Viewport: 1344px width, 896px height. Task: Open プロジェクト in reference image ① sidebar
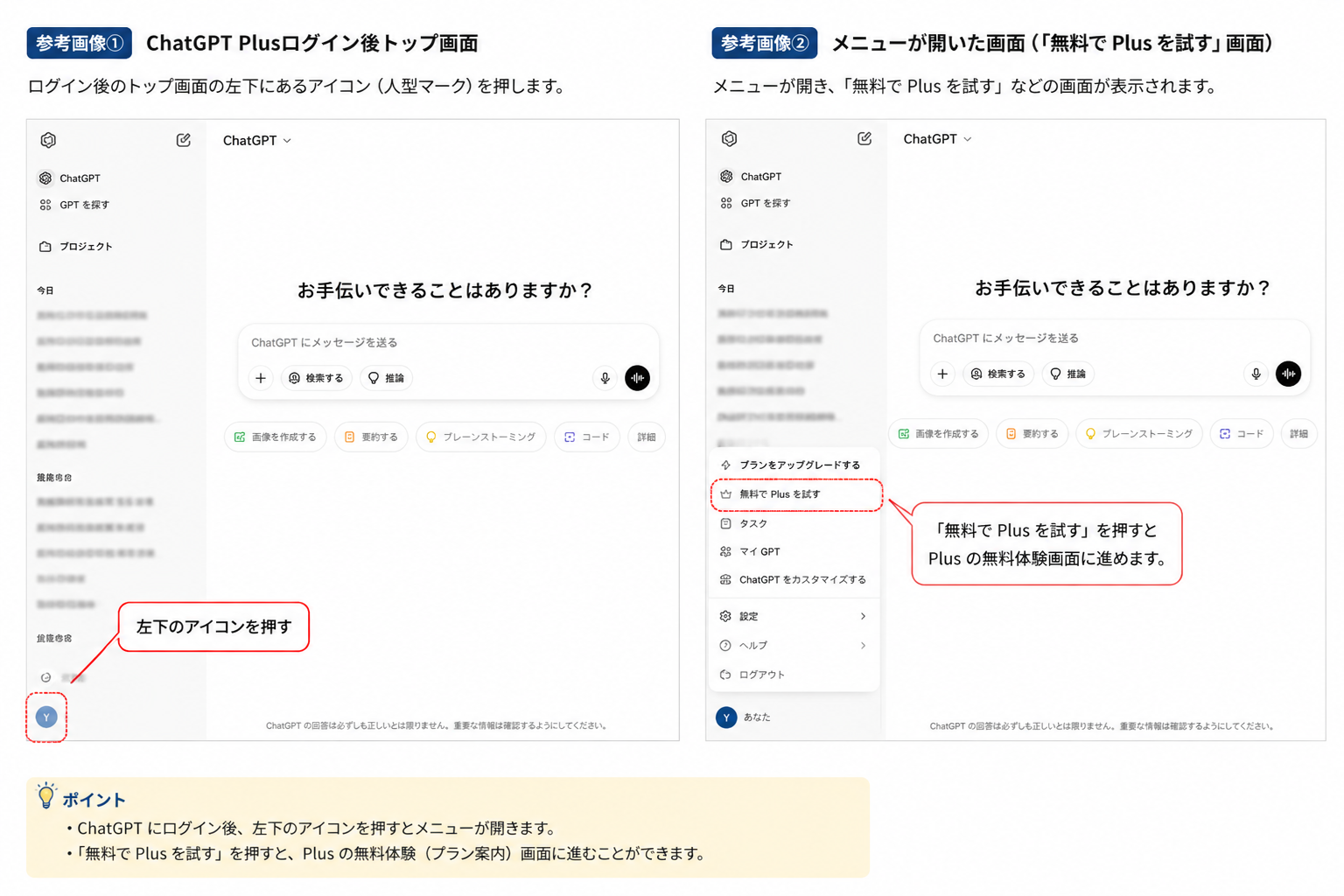[75, 247]
